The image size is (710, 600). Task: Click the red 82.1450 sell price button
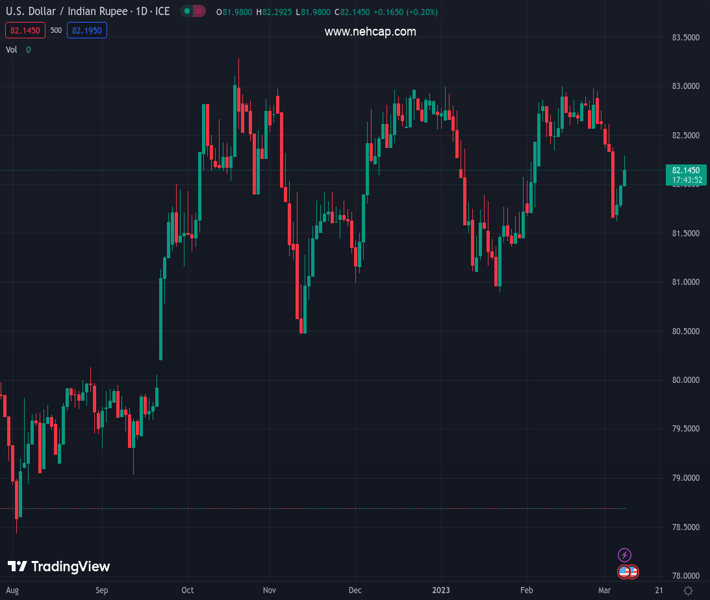[23, 30]
